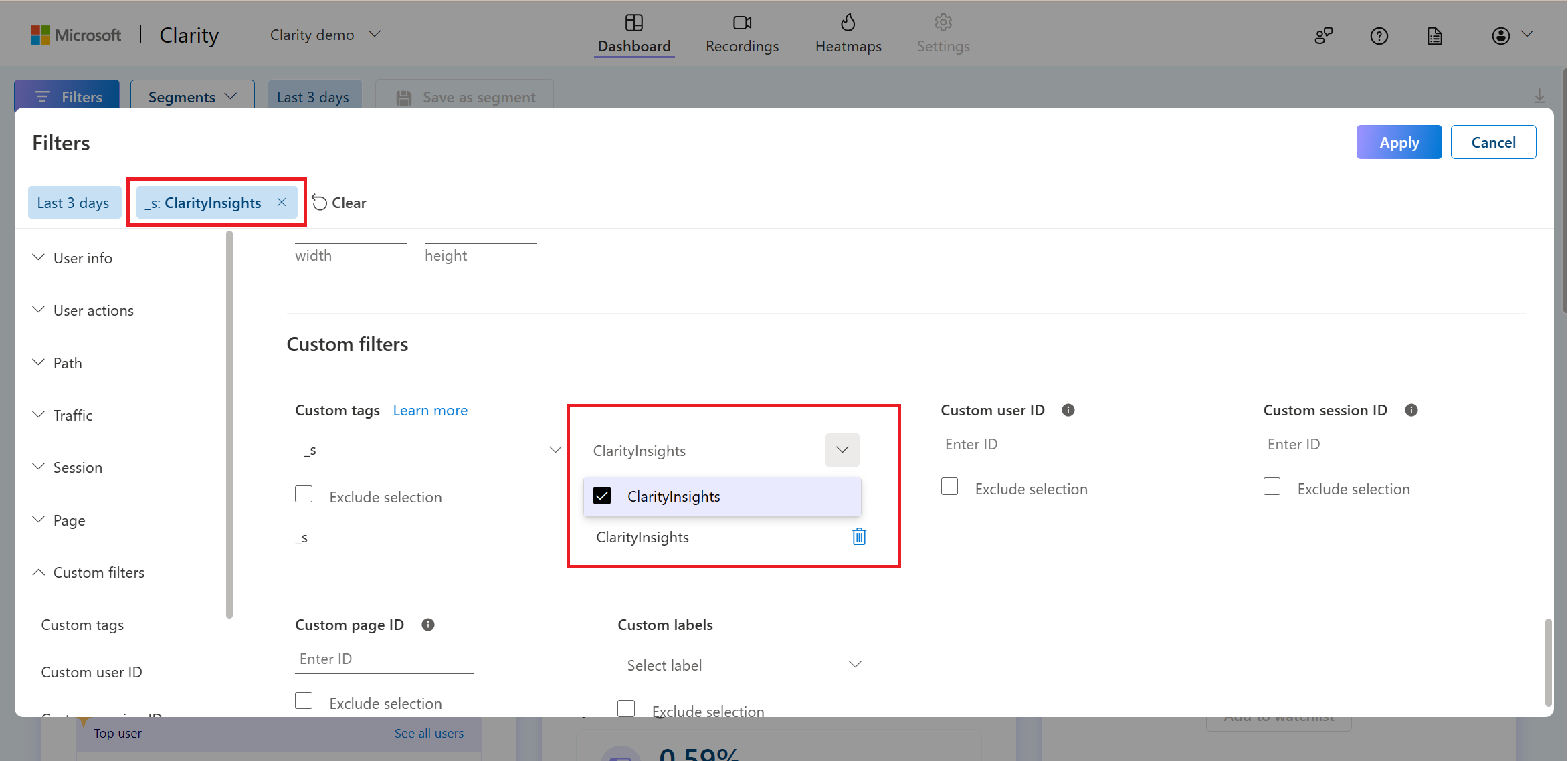
Task: Open the Select label dropdown under Custom labels
Action: tap(744, 665)
